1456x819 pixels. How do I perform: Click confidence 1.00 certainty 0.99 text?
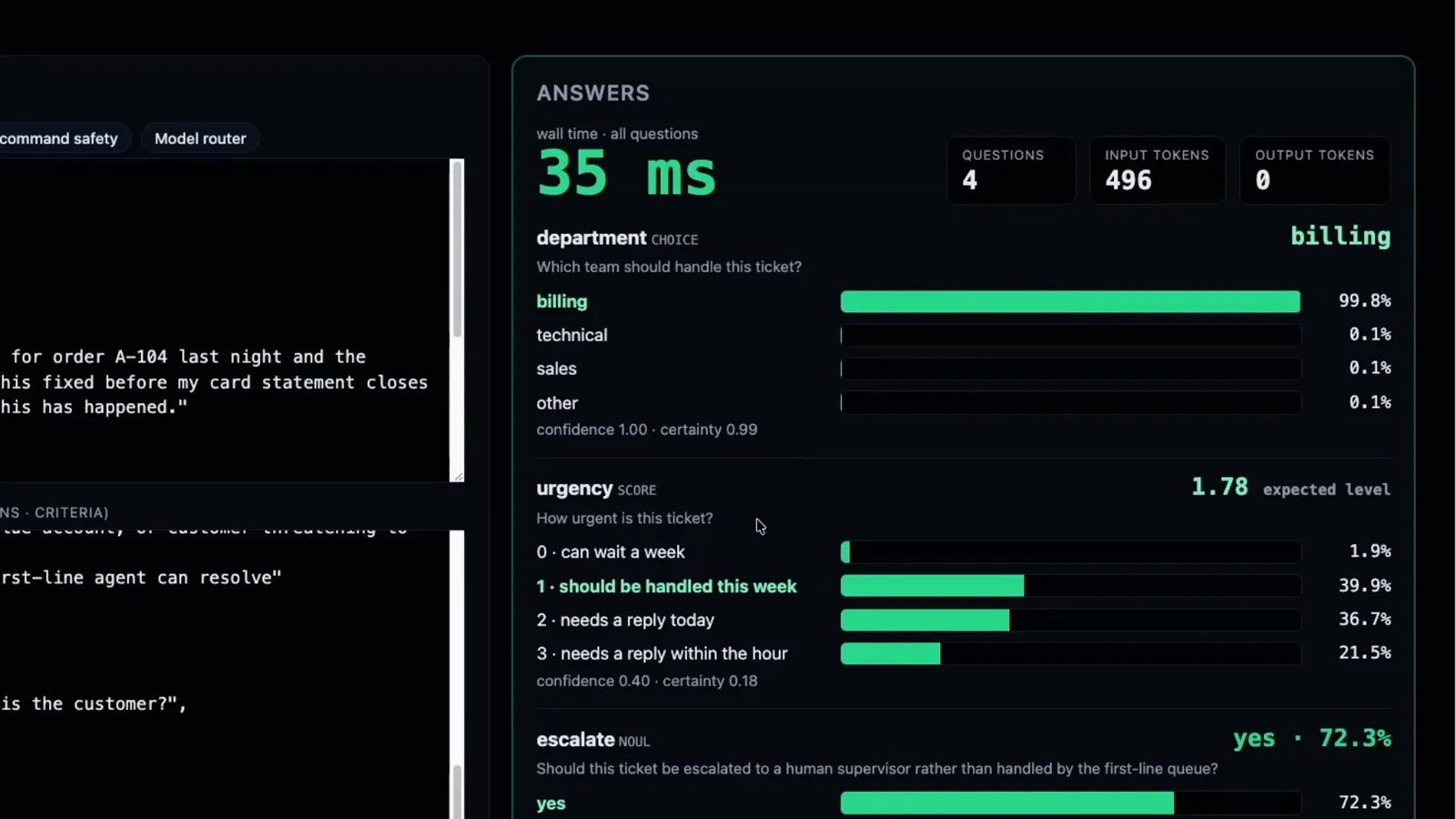[x=646, y=430]
